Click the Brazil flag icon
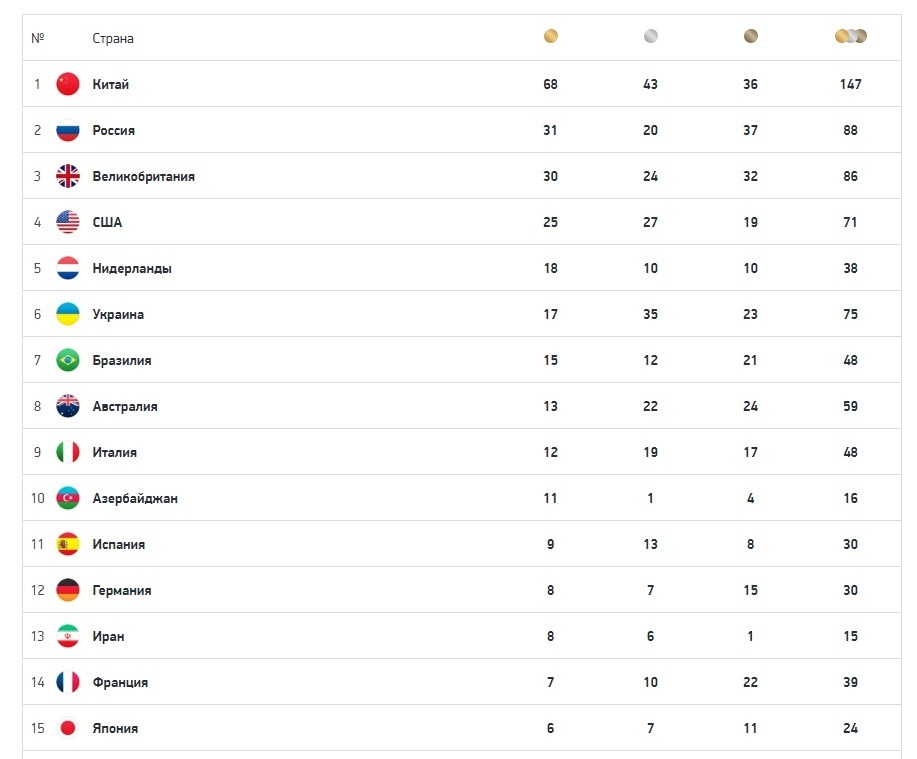 coord(68,360)
